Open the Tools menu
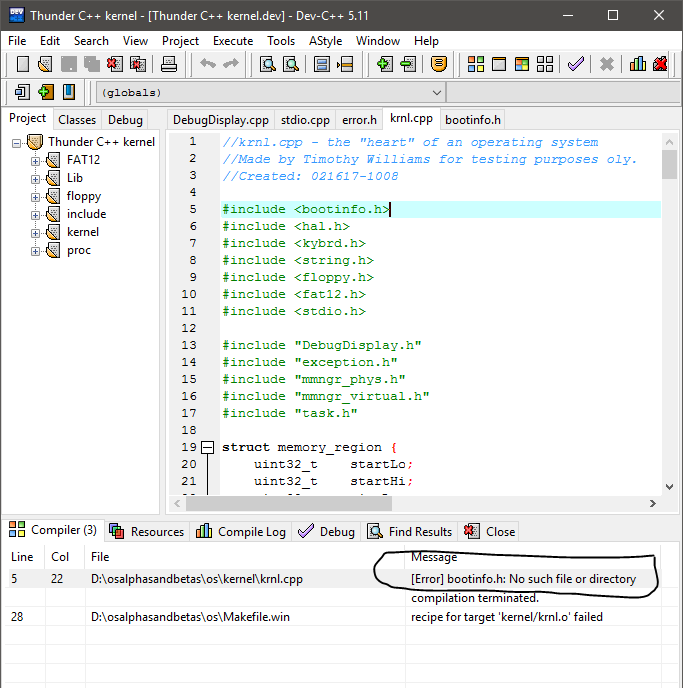 tap(281, 41)
